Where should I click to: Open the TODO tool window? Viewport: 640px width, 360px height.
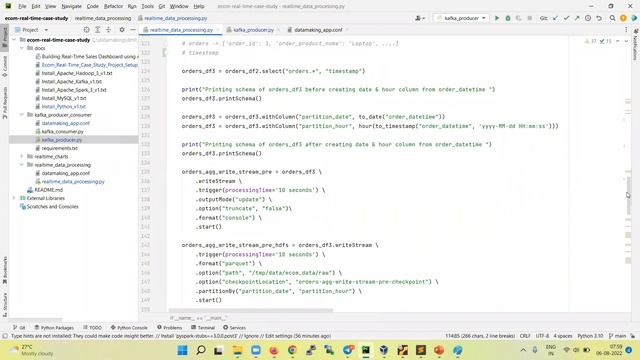92,327
